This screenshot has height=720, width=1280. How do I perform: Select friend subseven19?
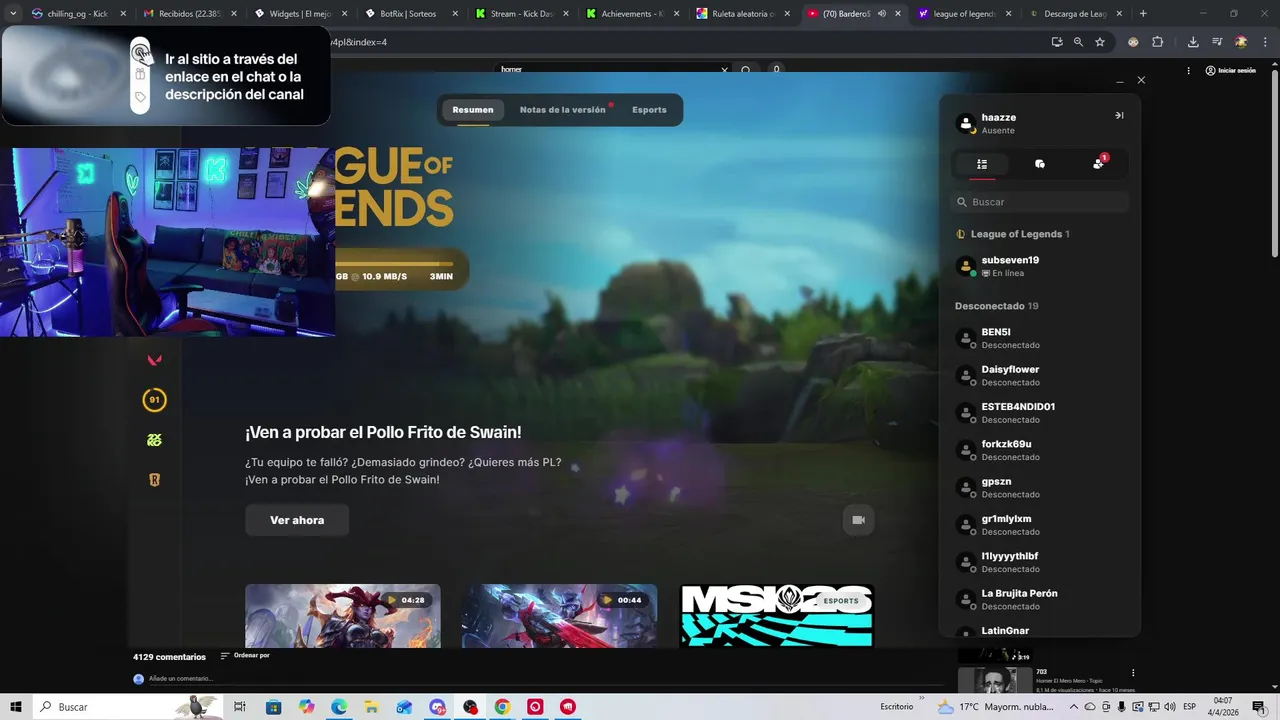click(x=1040, y=266)
